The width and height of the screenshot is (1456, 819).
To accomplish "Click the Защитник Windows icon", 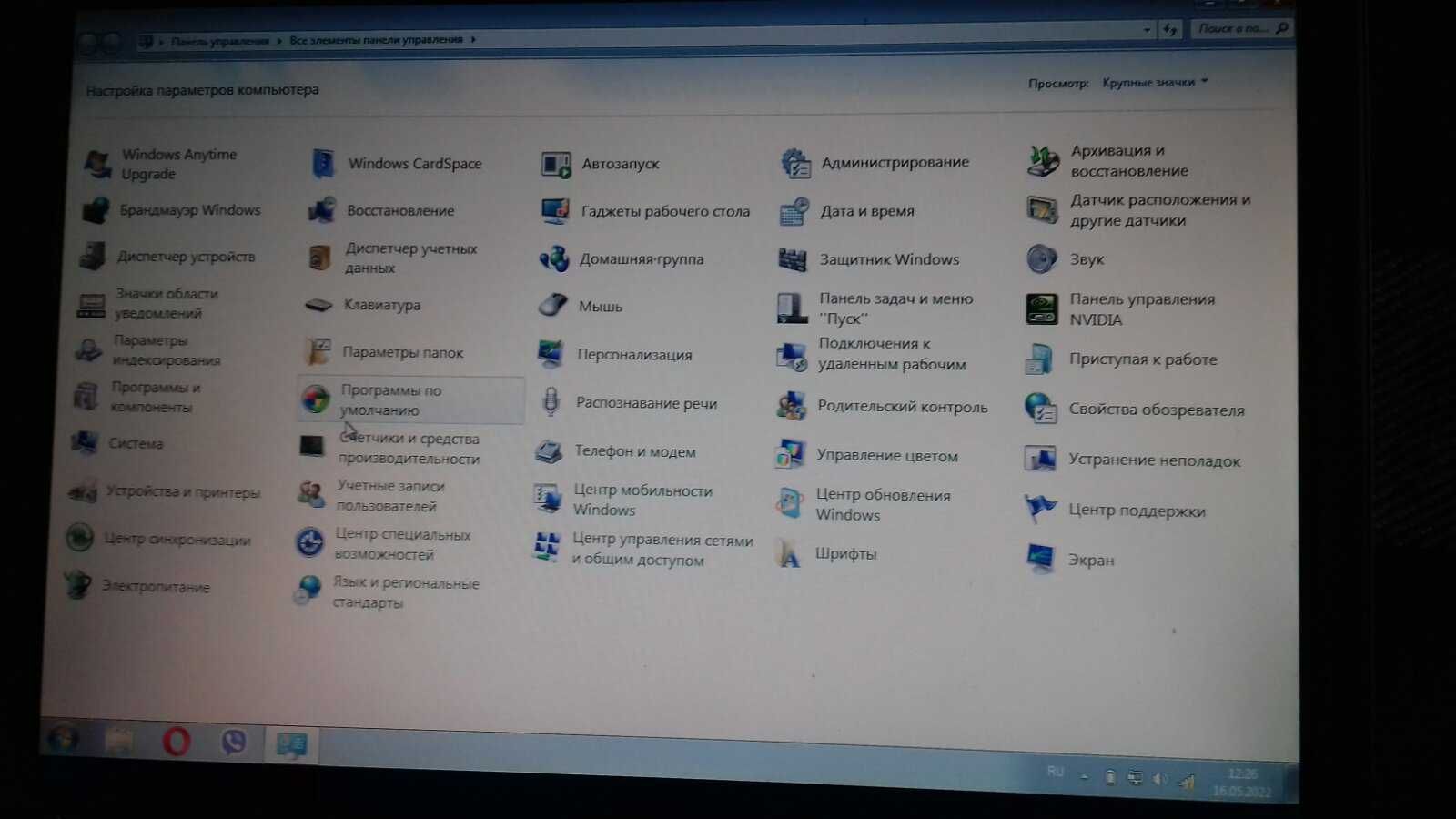I will (793, 260).
